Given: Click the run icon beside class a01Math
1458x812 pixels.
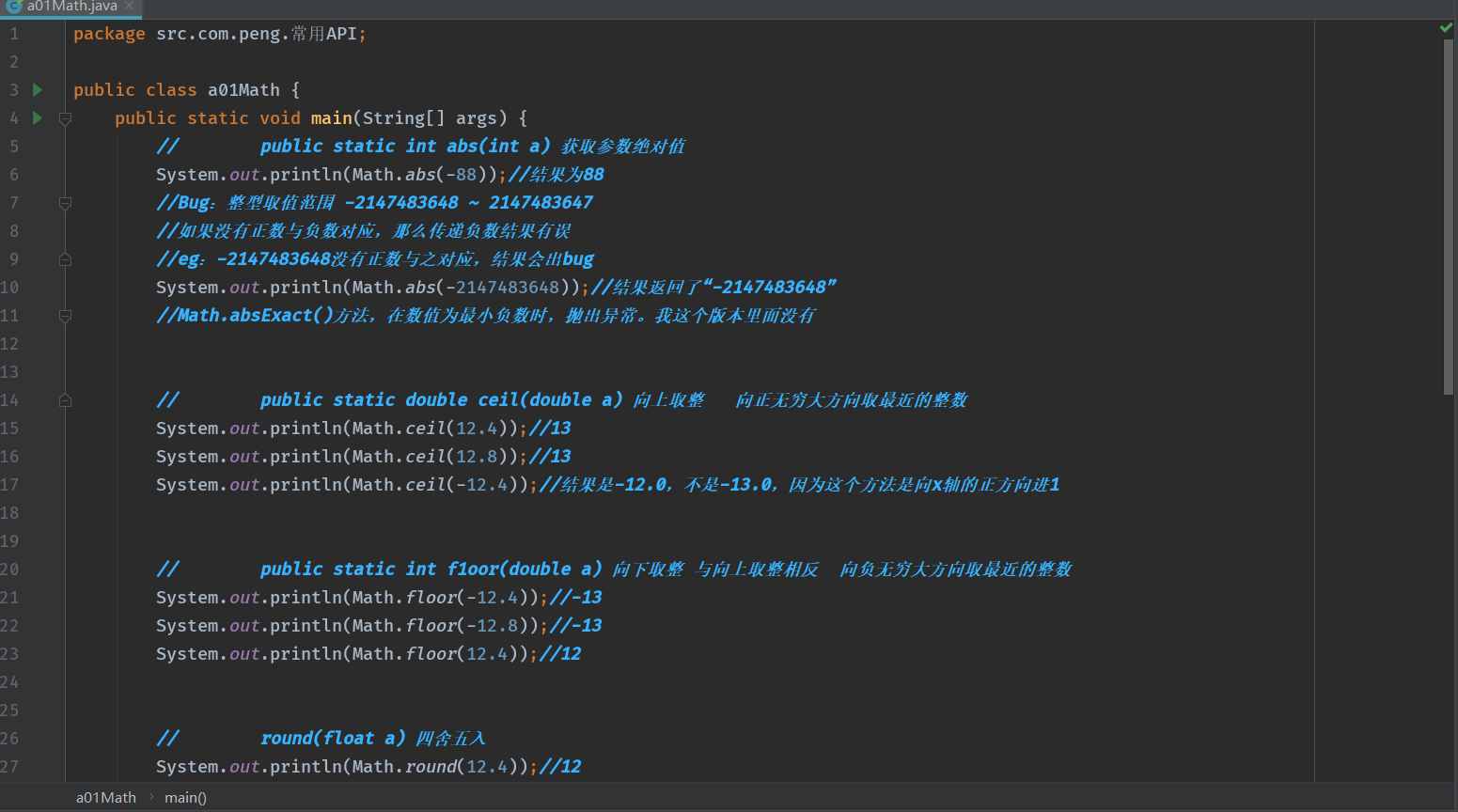Looking at the screenshot, I should (x=38, y=90).
